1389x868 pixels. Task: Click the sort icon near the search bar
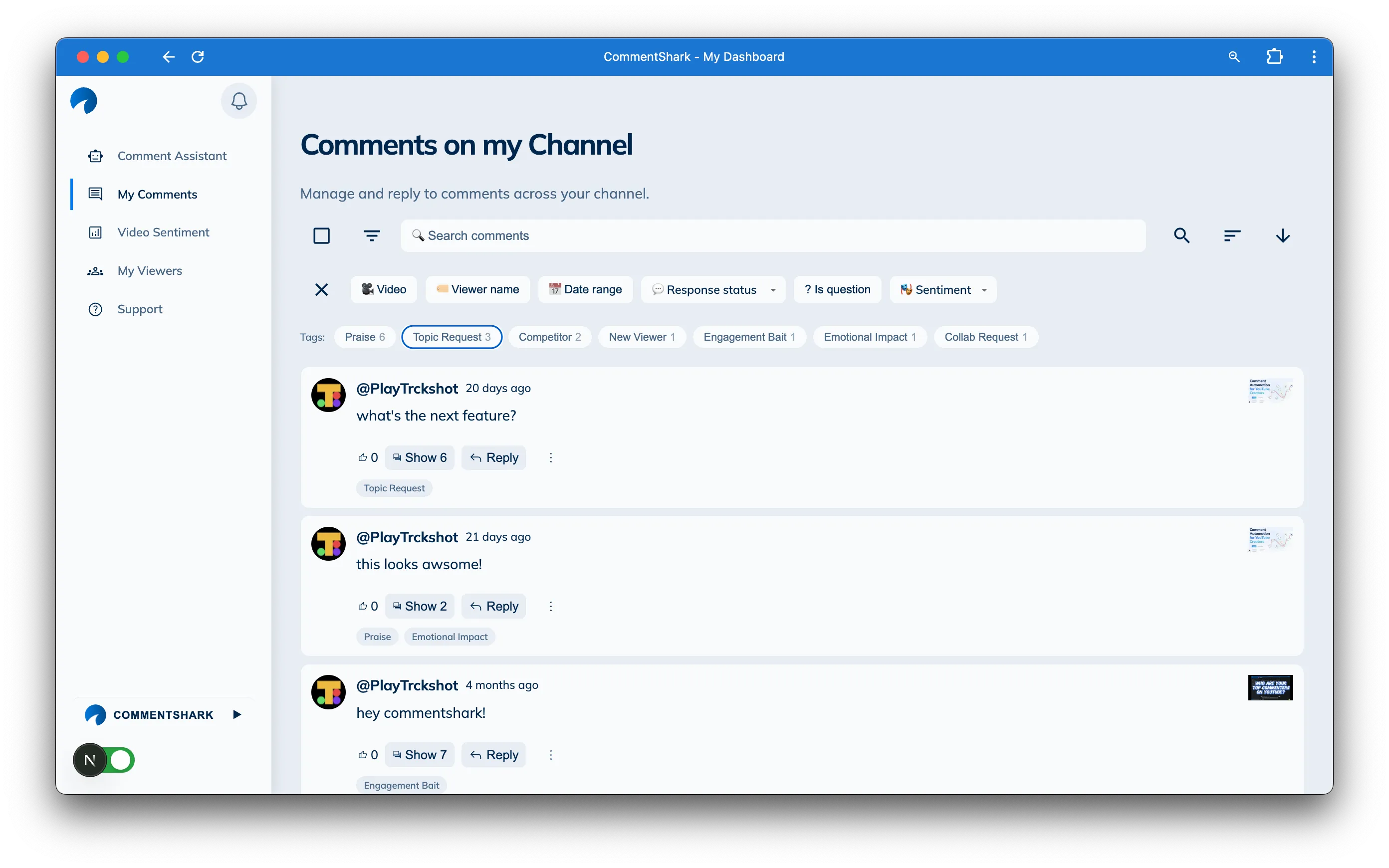coord(1232,235)
